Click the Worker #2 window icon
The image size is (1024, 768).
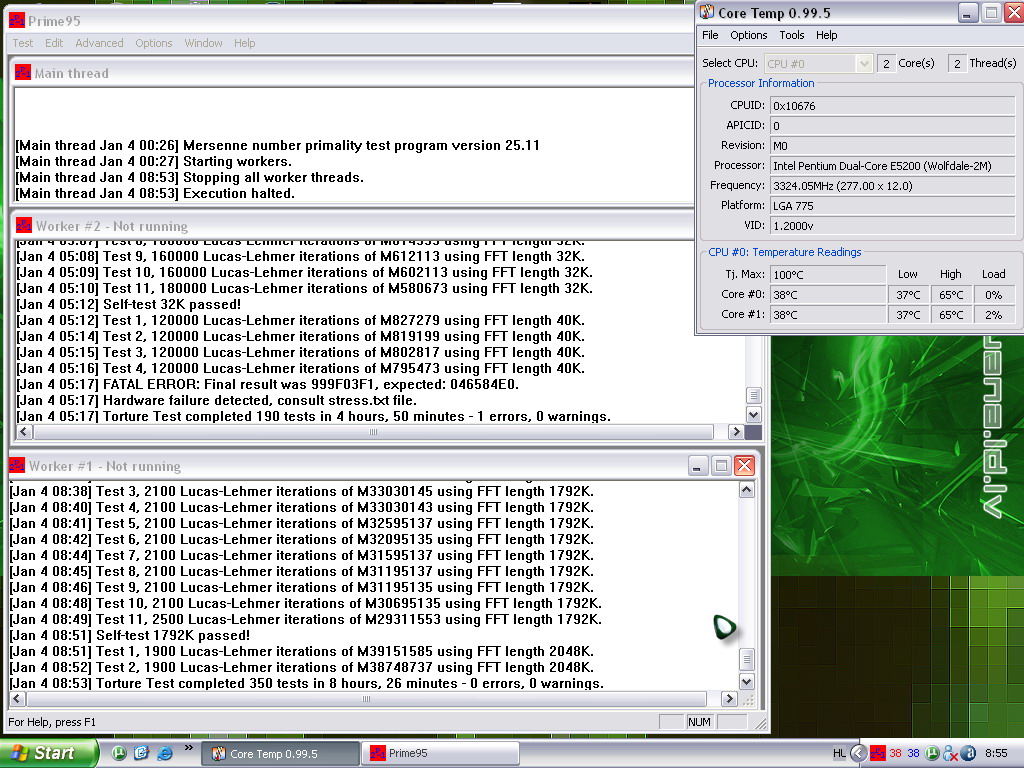[24, 226]
